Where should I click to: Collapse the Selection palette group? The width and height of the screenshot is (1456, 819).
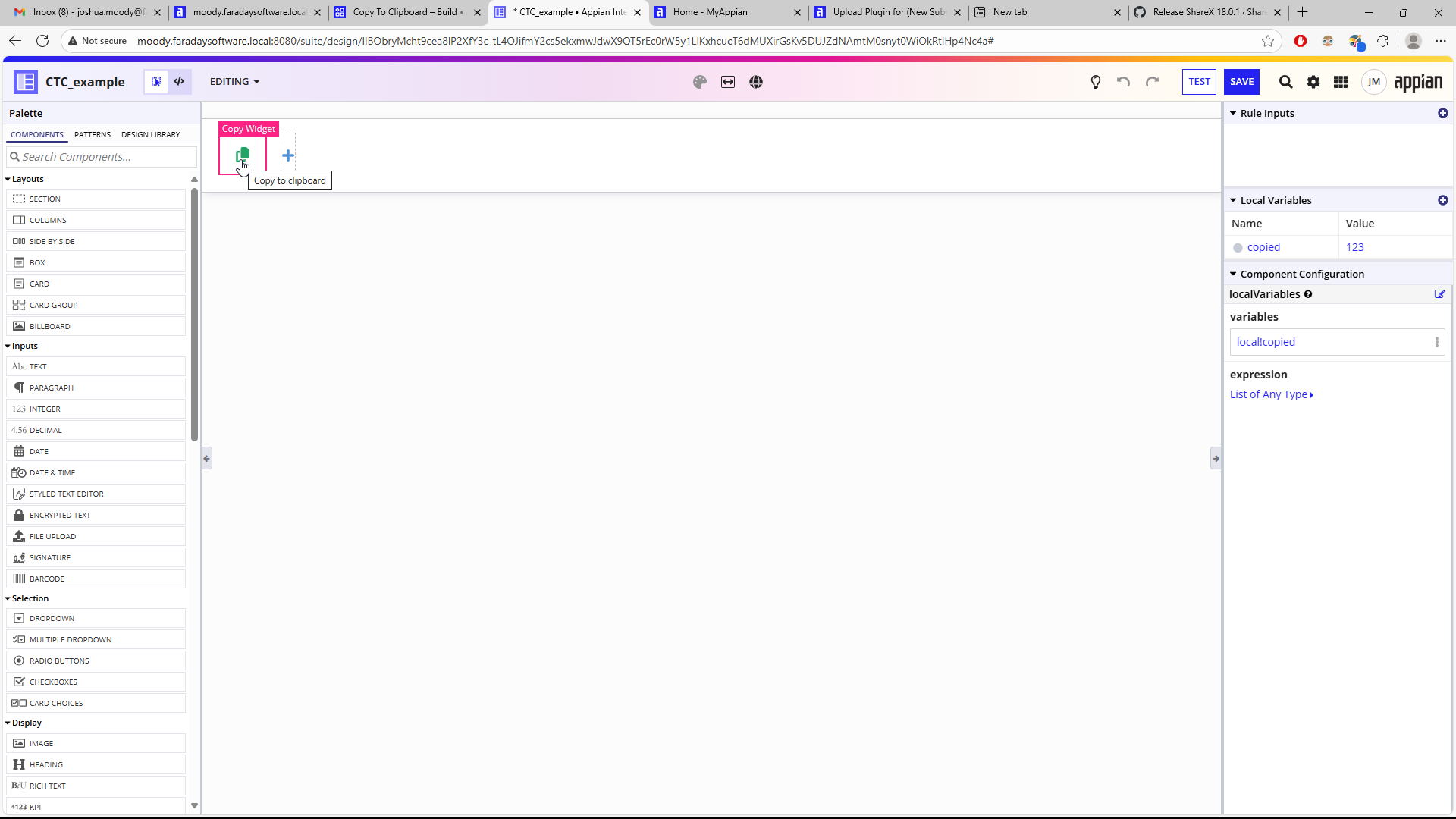click(x=27, y=599)
